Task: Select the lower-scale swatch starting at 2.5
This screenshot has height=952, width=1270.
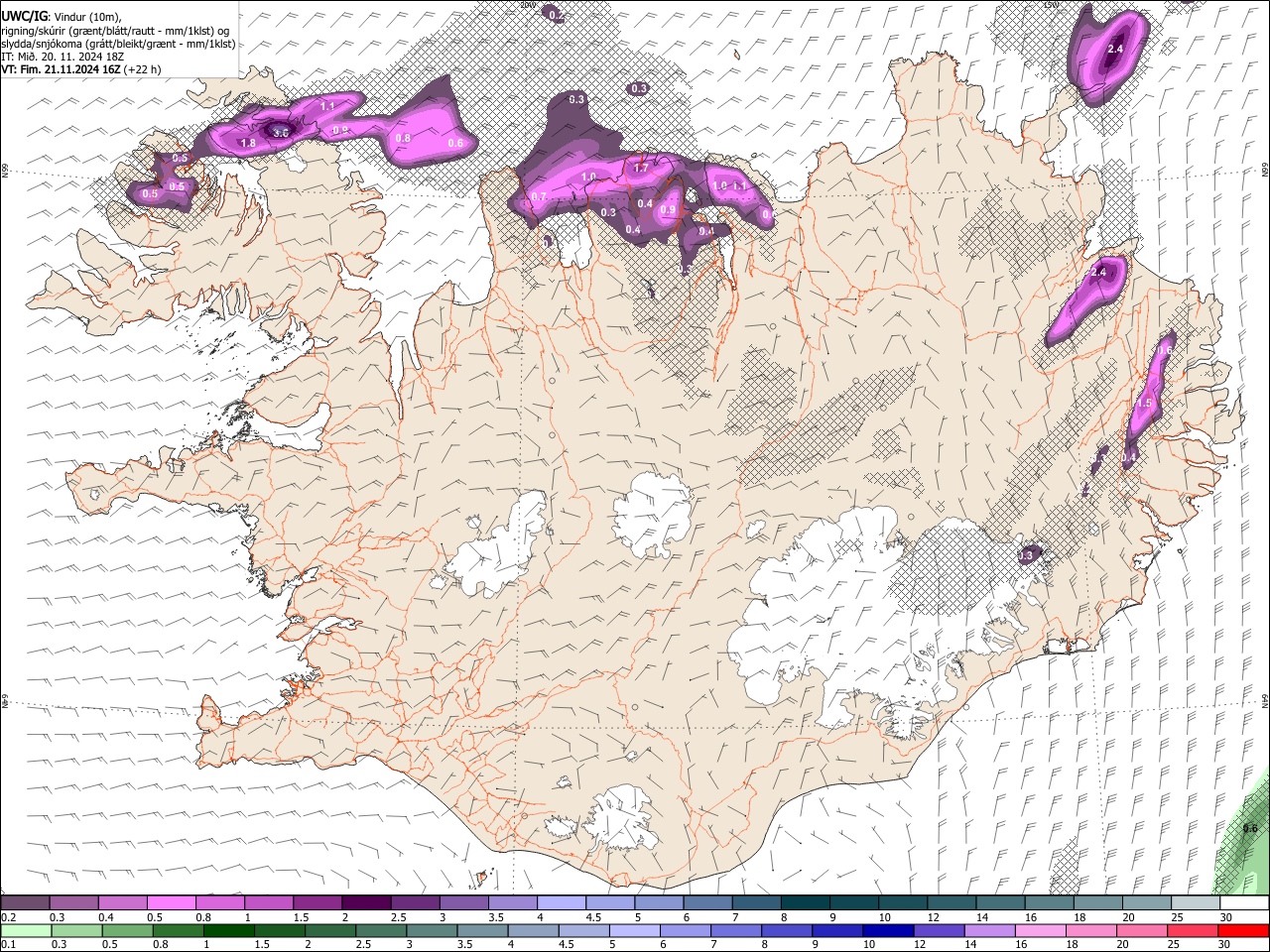Action: (380, 930)
